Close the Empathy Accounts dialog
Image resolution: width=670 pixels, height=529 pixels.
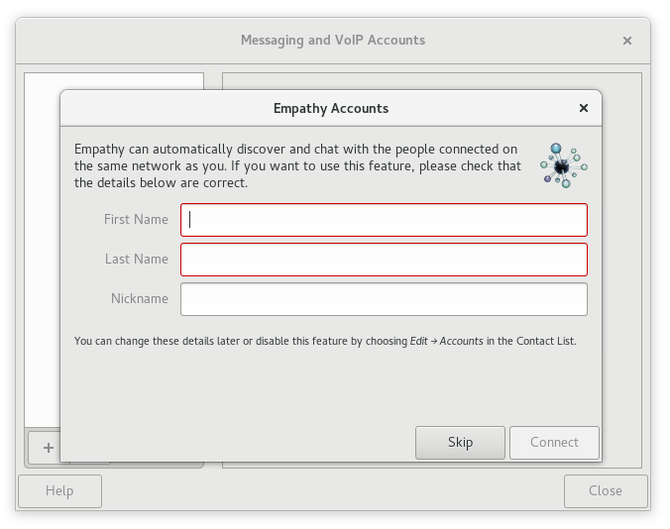point(583,108)
